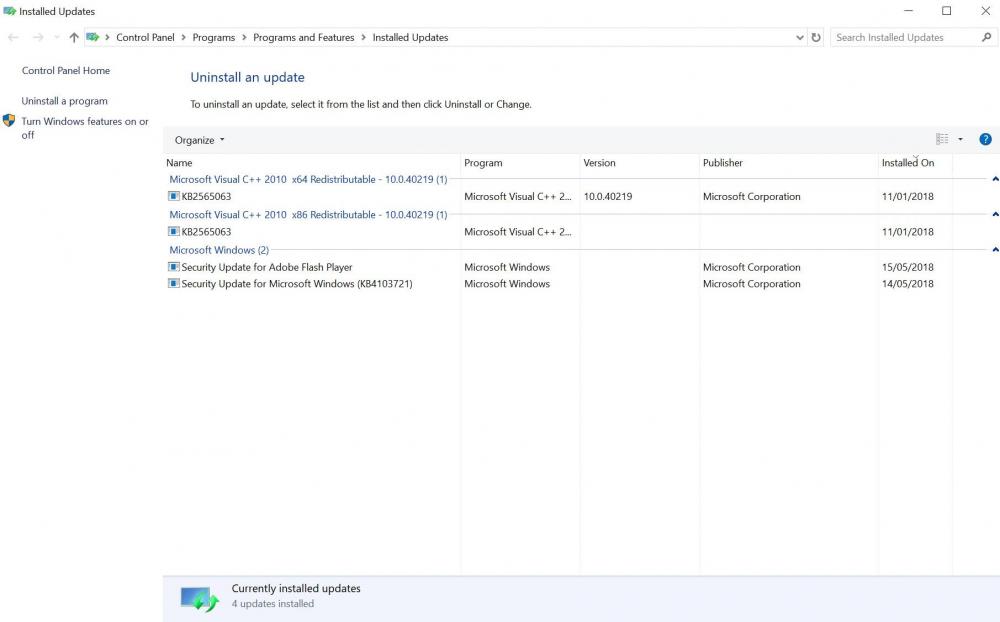This screenshot has width=1000, height=622.
Task: Refresh the Installed Updates list
Action: pyautogui.click(x=816, y=38)
